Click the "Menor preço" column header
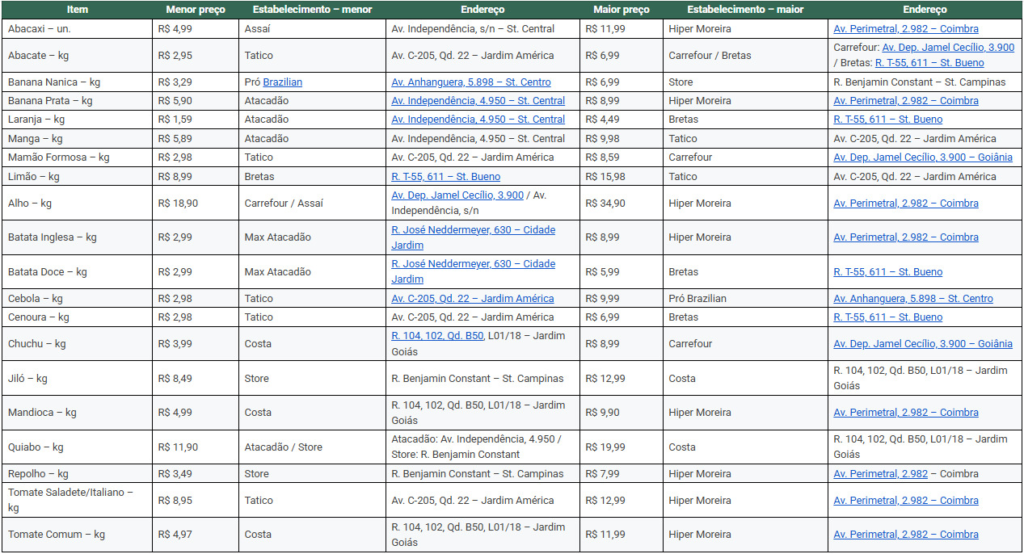The image size is (1024, 554). (x=195, y=10)
